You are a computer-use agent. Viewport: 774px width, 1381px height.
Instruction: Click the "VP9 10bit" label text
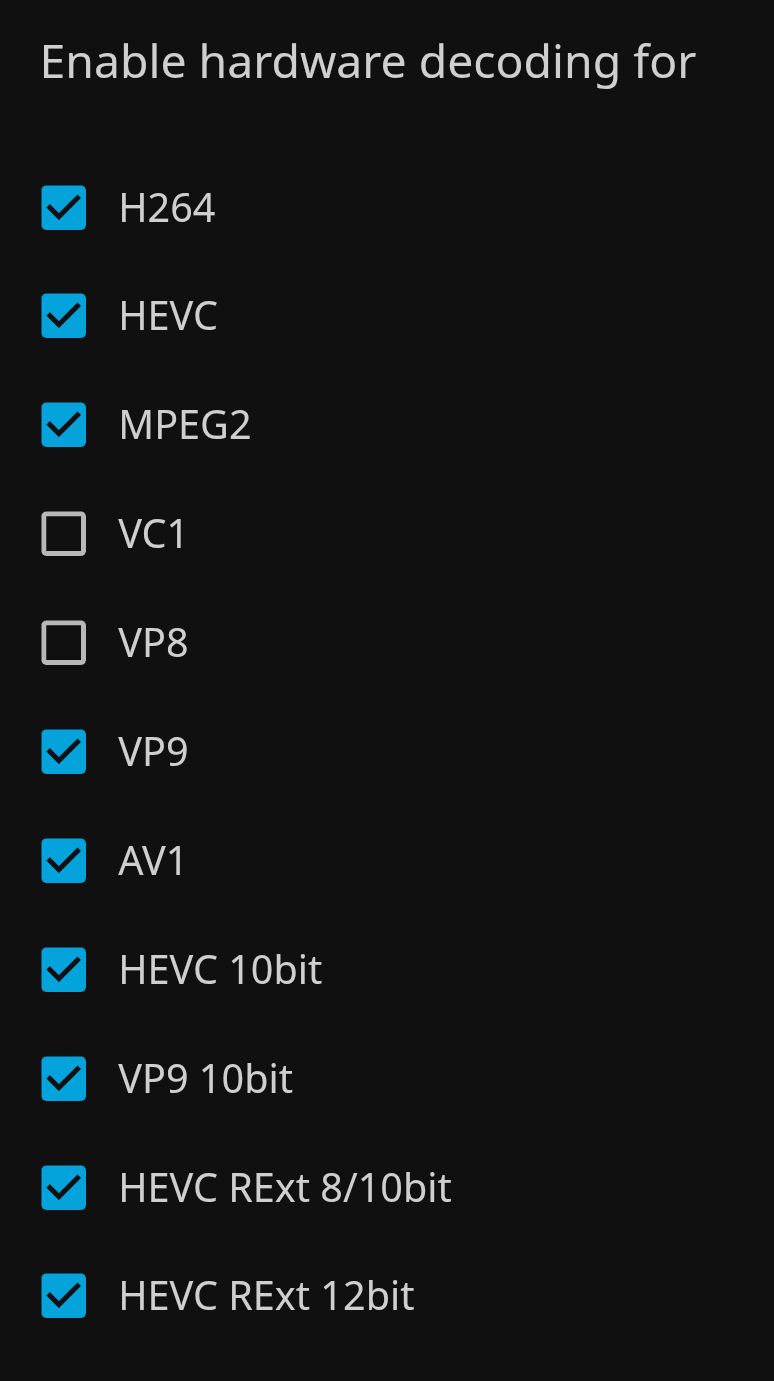tap(206, 1079)
